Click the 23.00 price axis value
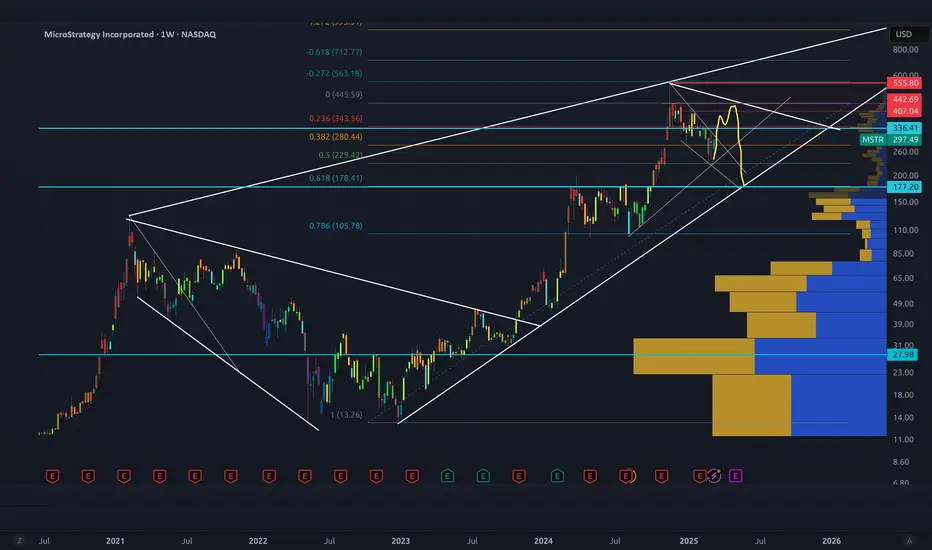The image size is (932, 550). click(x=903, y=373)
